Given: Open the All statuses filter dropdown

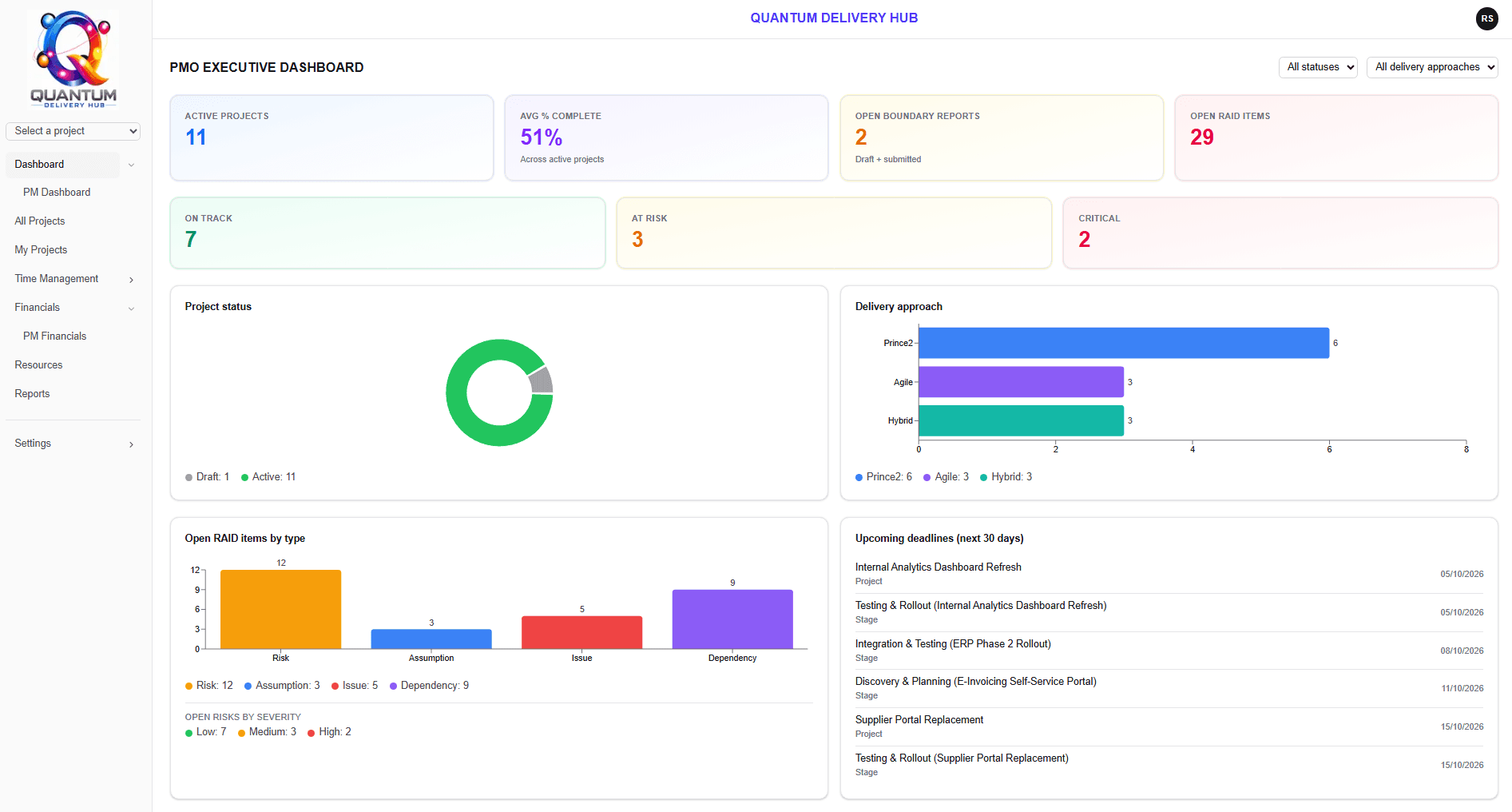Looking at the screenshot, I should click(1318, 67).
